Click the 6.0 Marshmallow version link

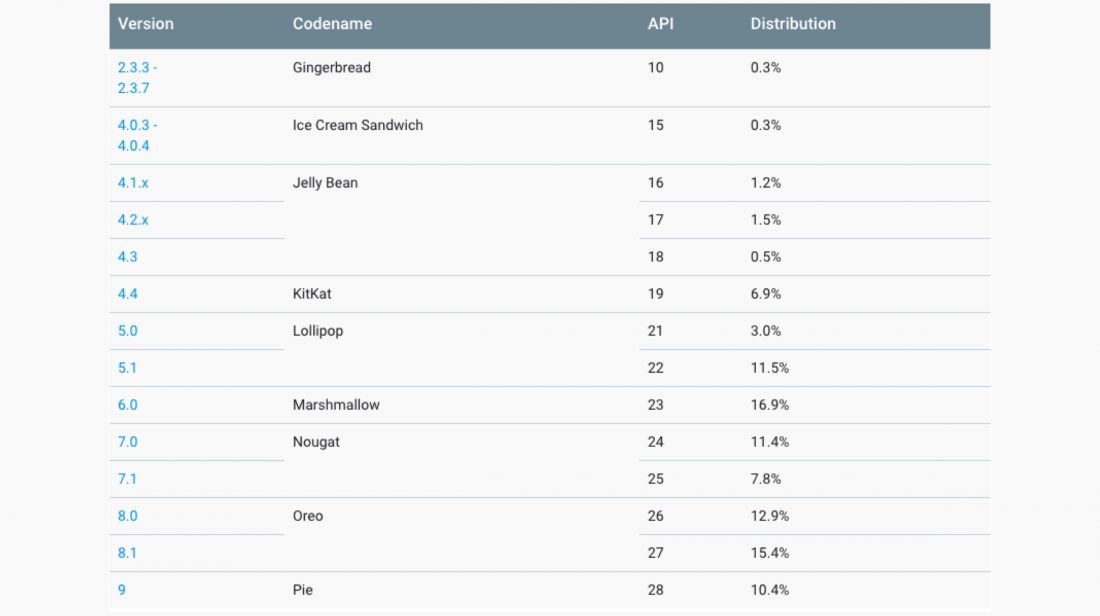[128, 405]
